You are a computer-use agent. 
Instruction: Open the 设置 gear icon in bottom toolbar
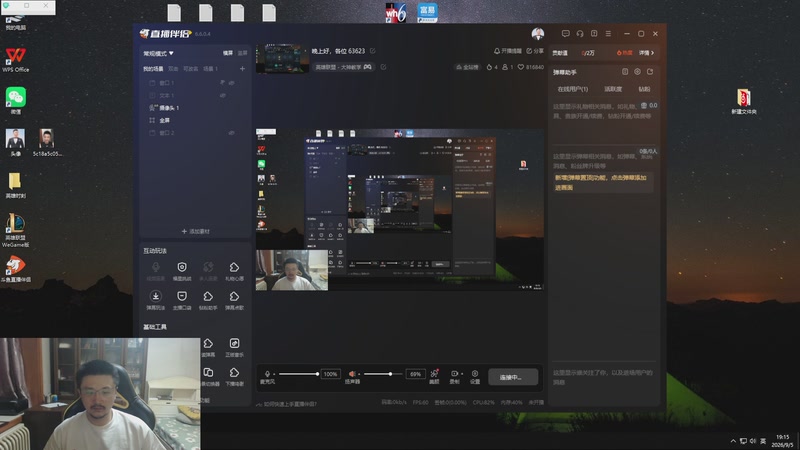pos(474,377)
